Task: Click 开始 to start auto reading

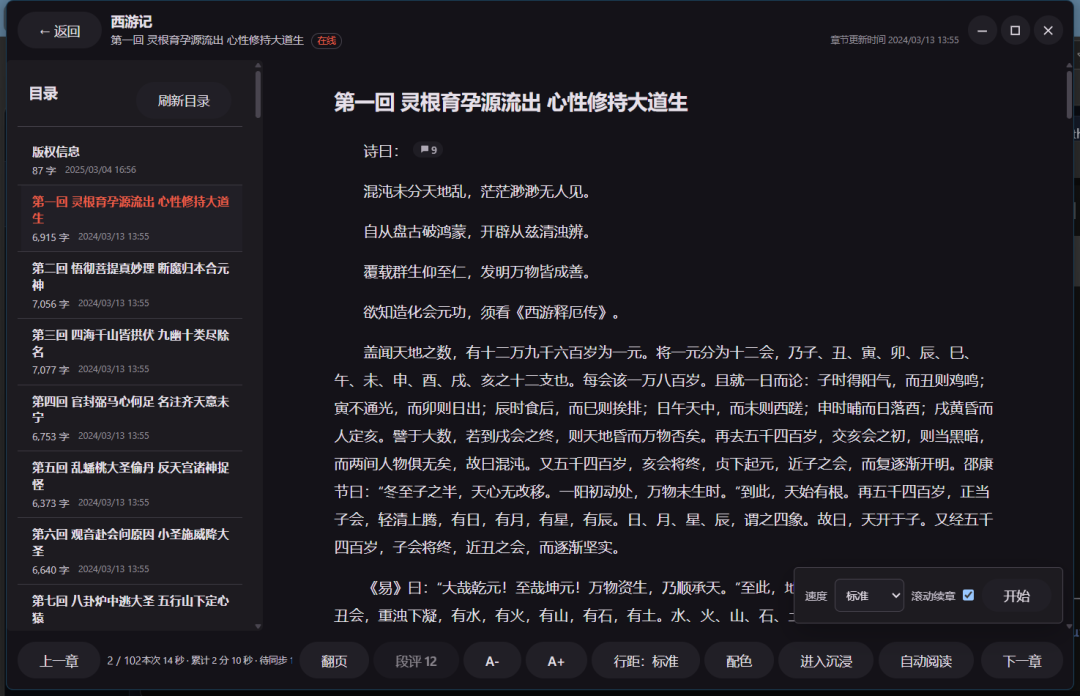Action: pyautogui.click(x=1017, y=595)
